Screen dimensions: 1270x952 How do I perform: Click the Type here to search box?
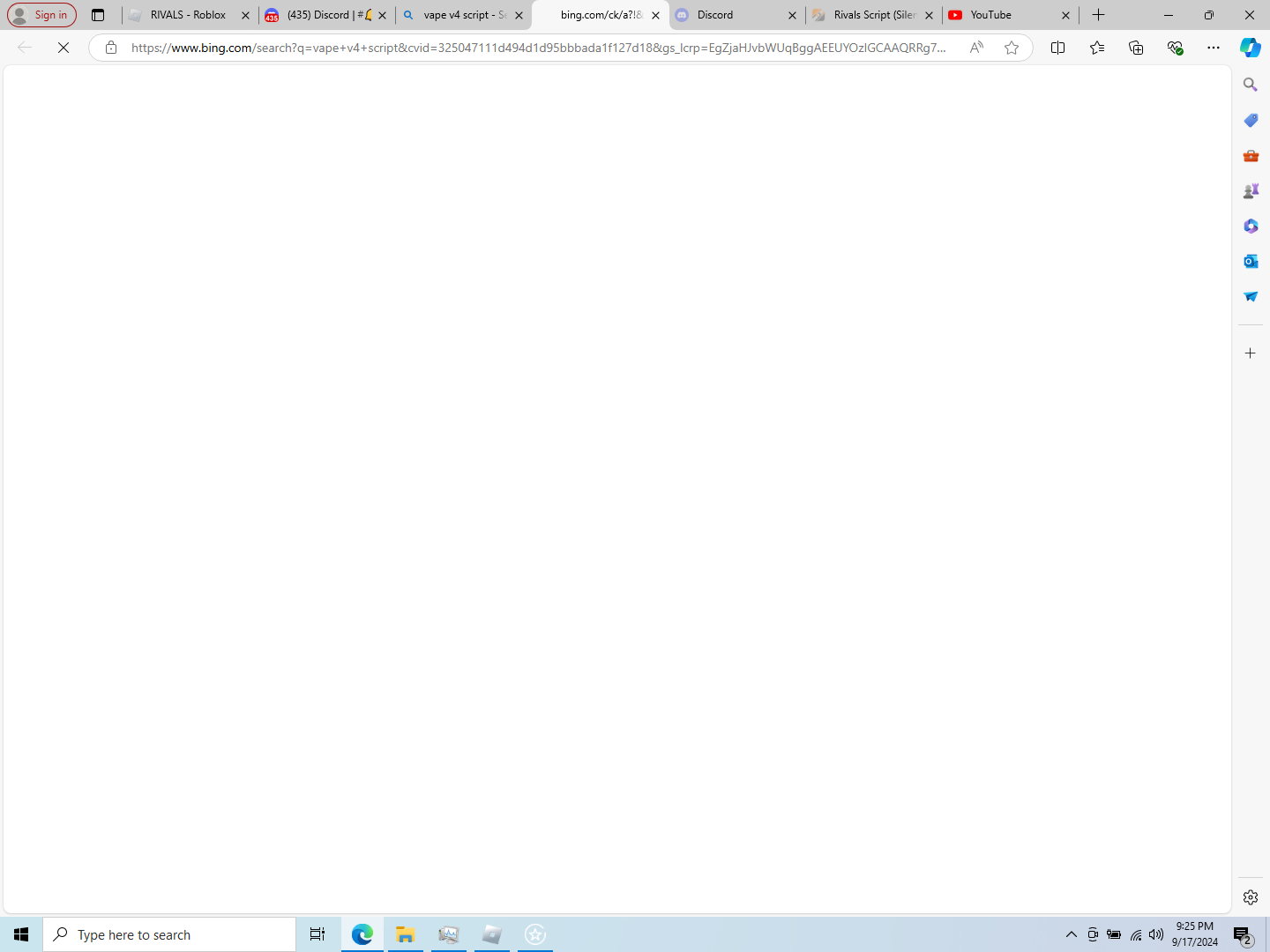169,934
